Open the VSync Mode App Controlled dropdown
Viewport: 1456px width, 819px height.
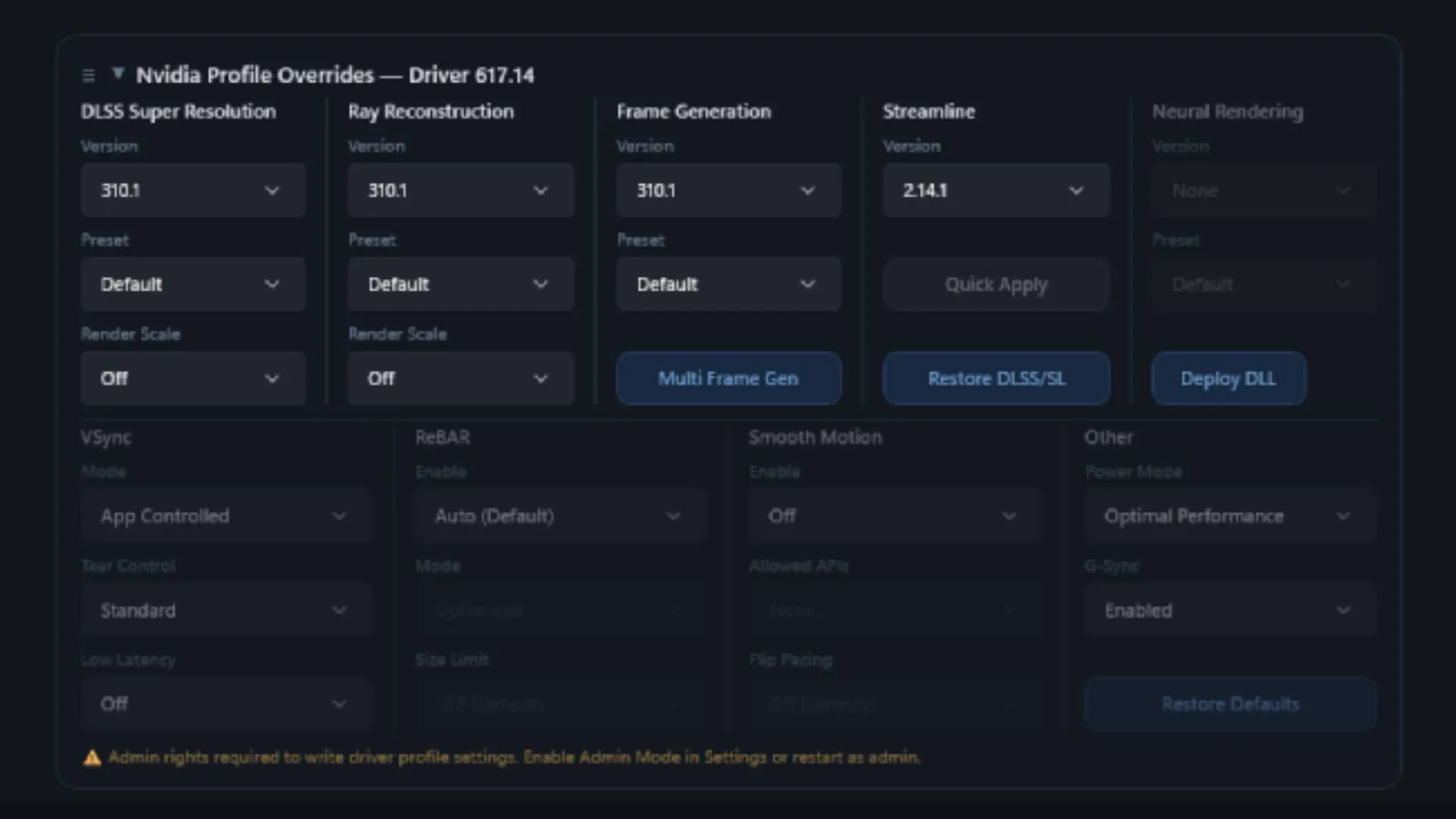[x=226, y=516]
